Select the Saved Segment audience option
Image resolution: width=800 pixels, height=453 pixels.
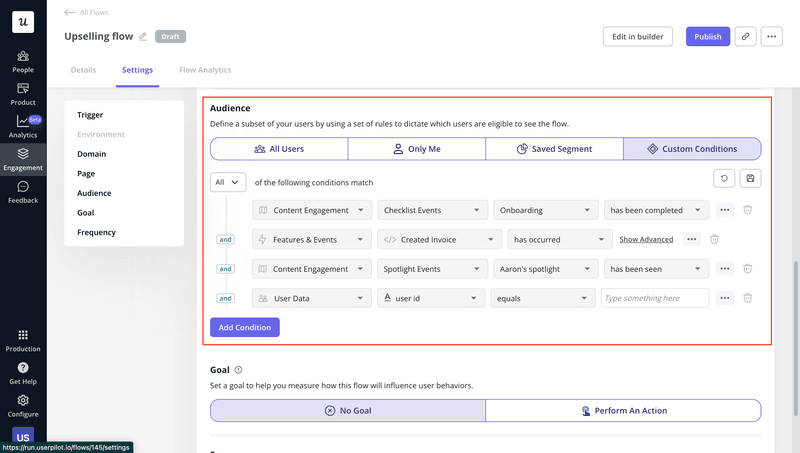(x=555, y=149)
